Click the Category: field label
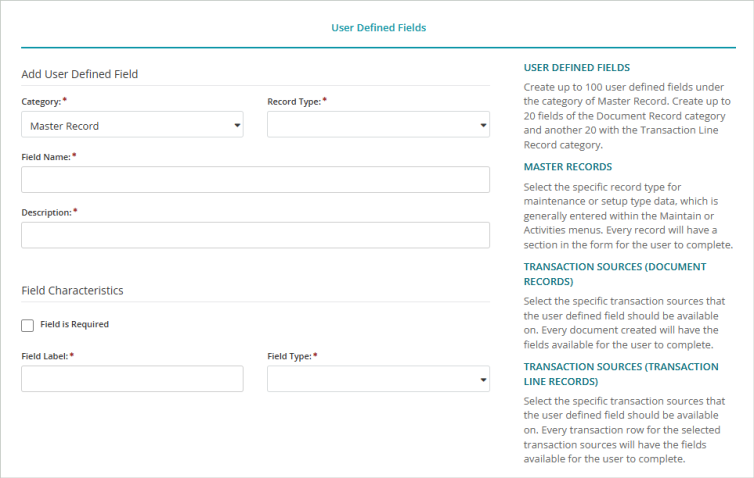This screenshot has width=754, height=478. click(x=41, y=102)
